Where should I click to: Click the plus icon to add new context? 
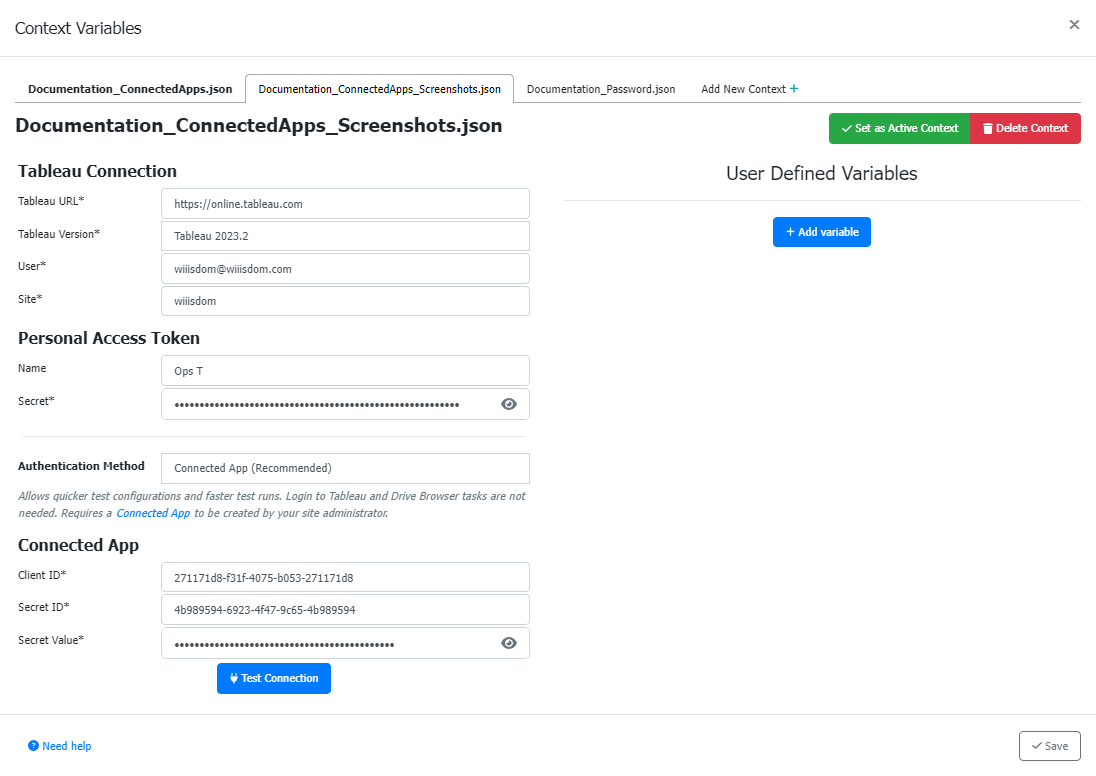pos(794,89)
